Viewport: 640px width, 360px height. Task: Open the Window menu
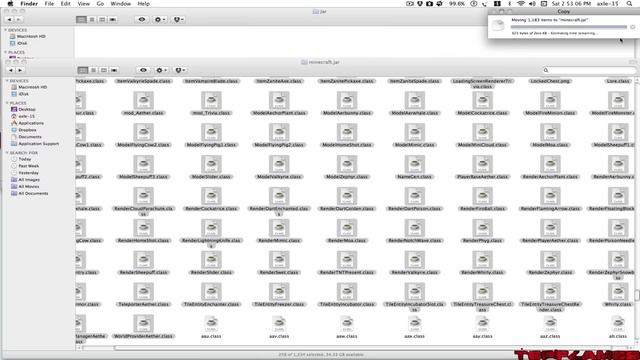[121, 4]
